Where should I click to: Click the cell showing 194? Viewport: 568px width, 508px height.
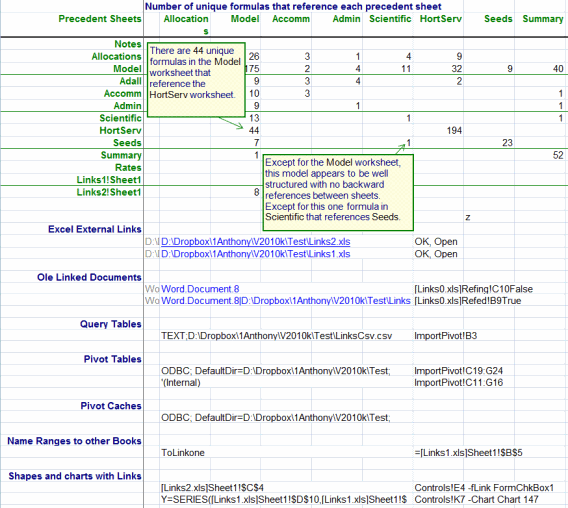click(454, 130)
